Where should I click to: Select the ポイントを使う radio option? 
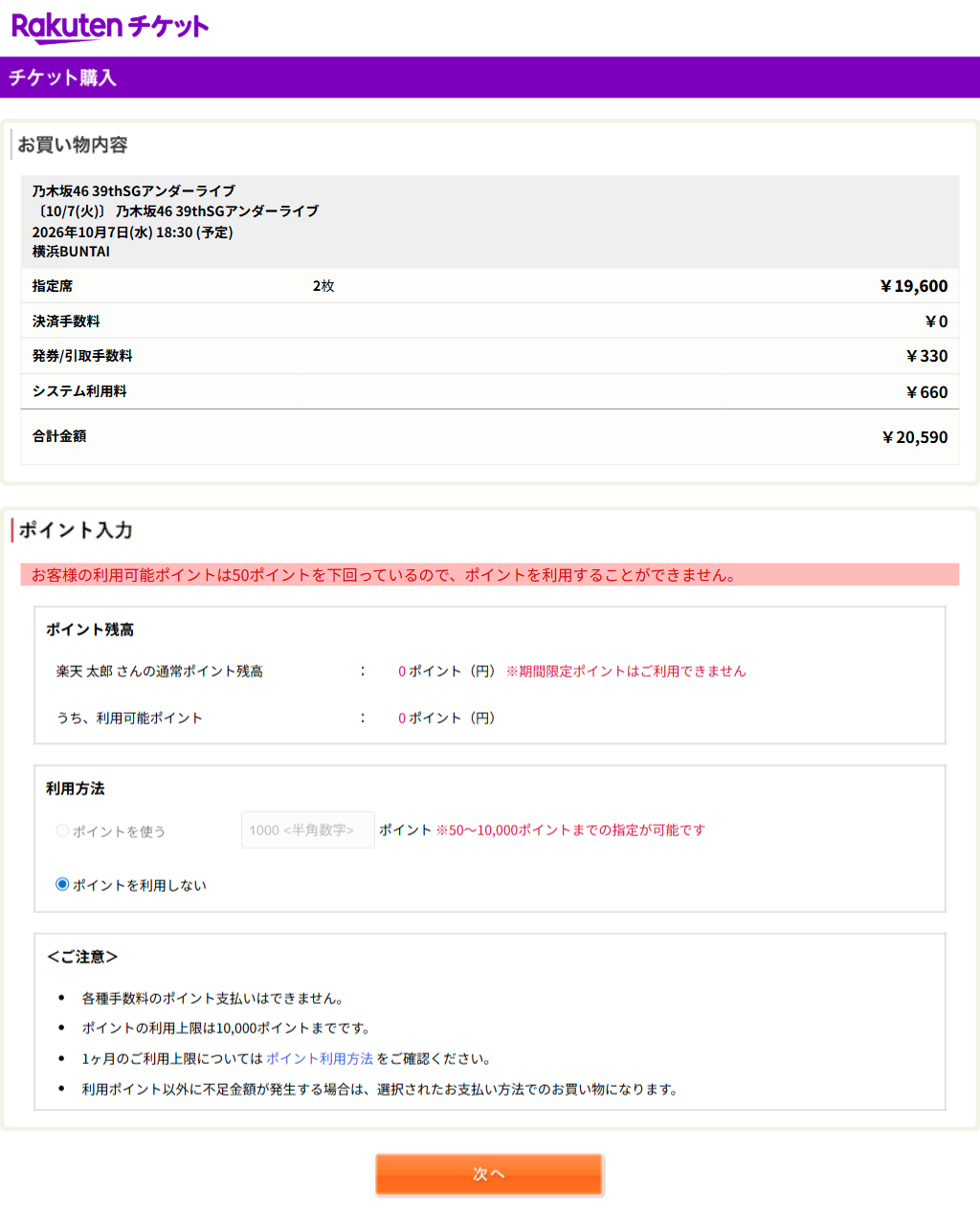(x=61, y=830)
